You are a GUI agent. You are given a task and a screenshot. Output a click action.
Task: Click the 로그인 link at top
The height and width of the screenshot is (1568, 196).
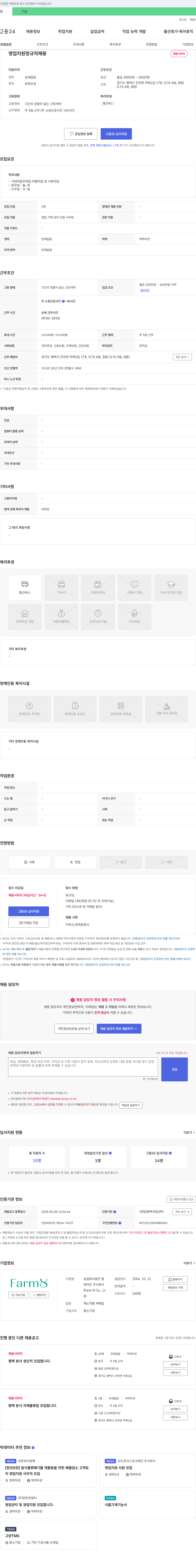[x=183, y=19]
